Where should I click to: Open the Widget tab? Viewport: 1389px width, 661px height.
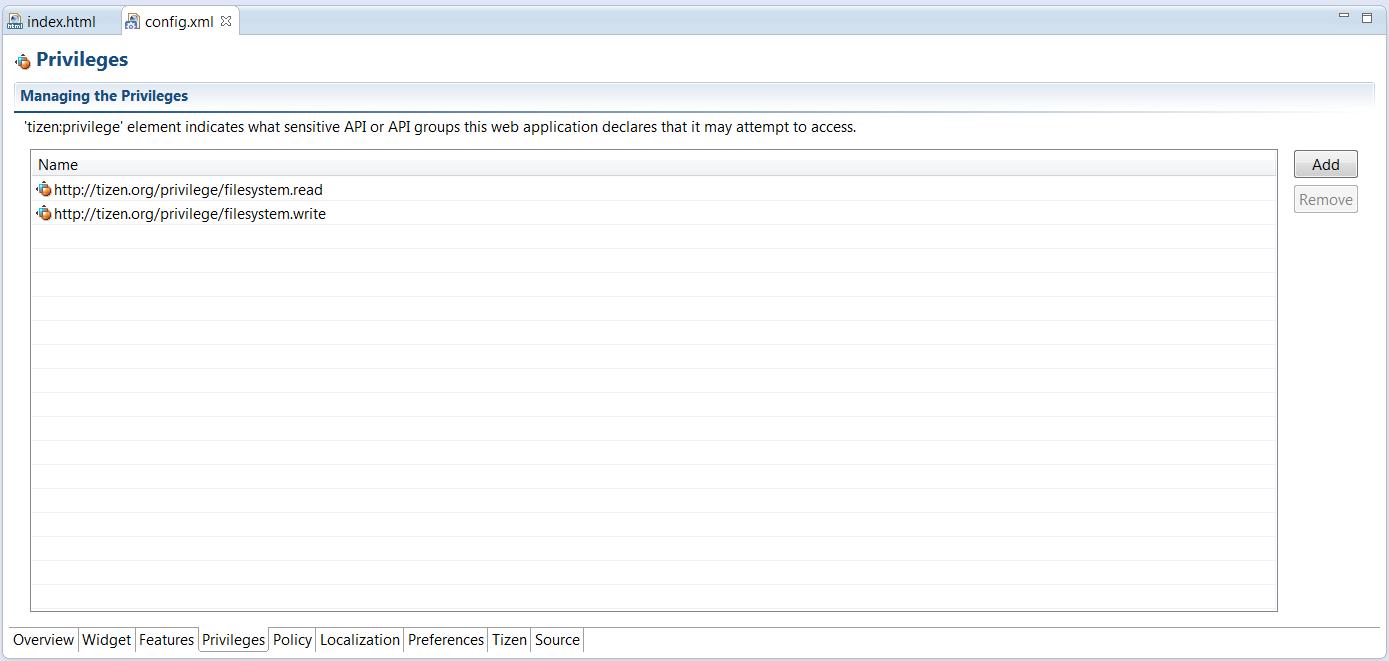106,640
